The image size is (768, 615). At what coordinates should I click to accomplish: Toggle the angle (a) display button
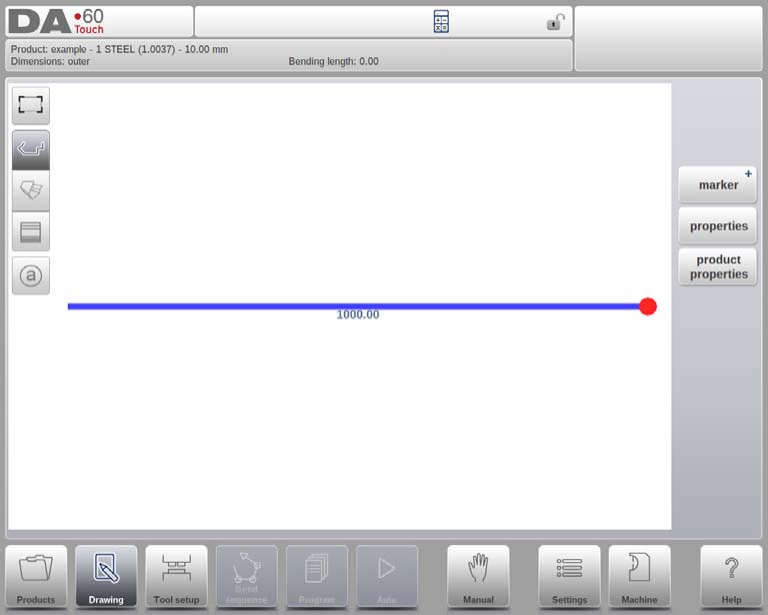click(30, 276)
